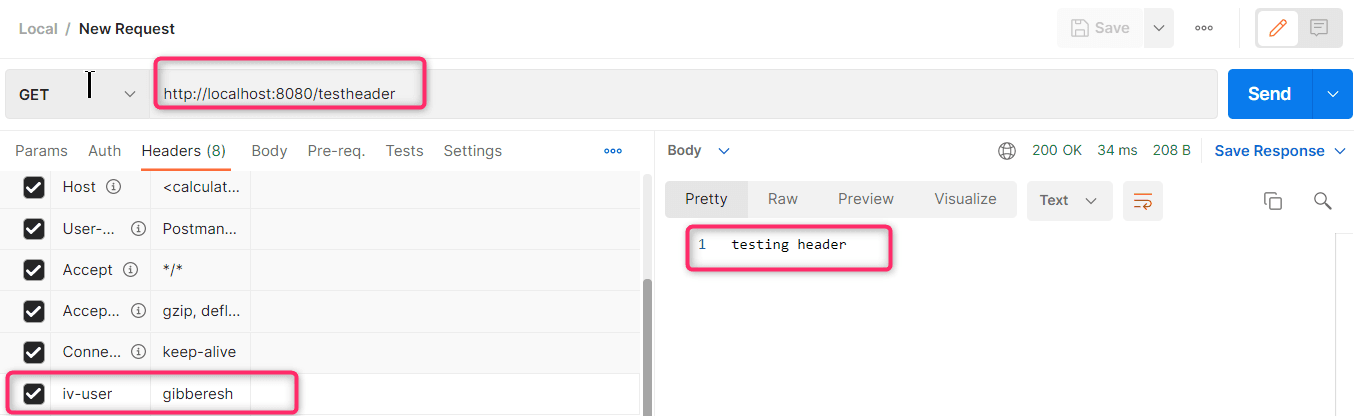Click the Send button
The height and width of the screenshot is (416, 1354).
tap(1270, 94)
